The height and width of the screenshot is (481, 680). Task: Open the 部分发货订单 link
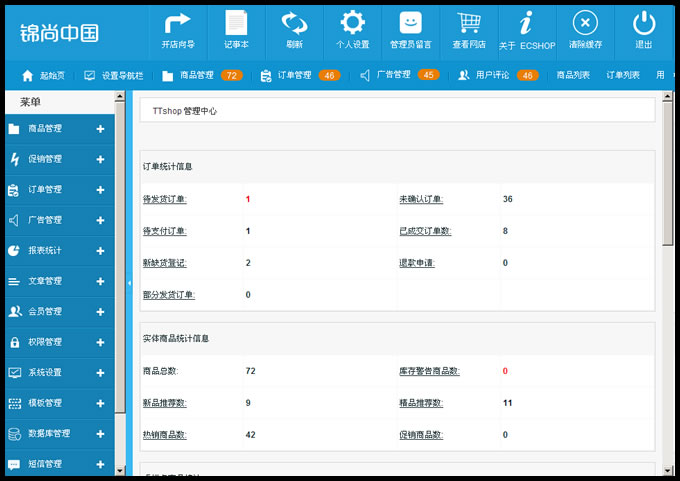tap(169, 295)
